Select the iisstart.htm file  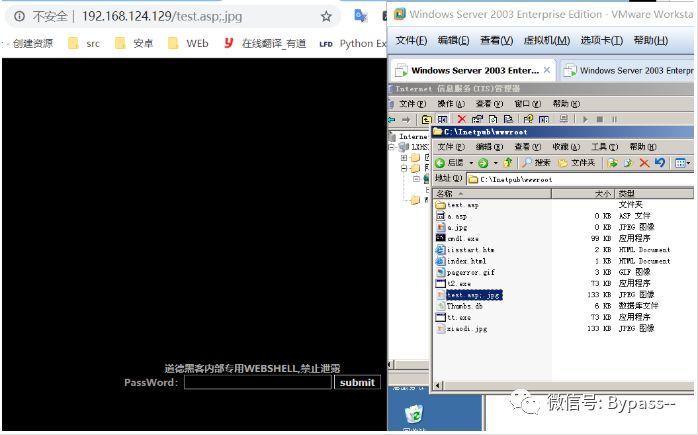point(465,250)
